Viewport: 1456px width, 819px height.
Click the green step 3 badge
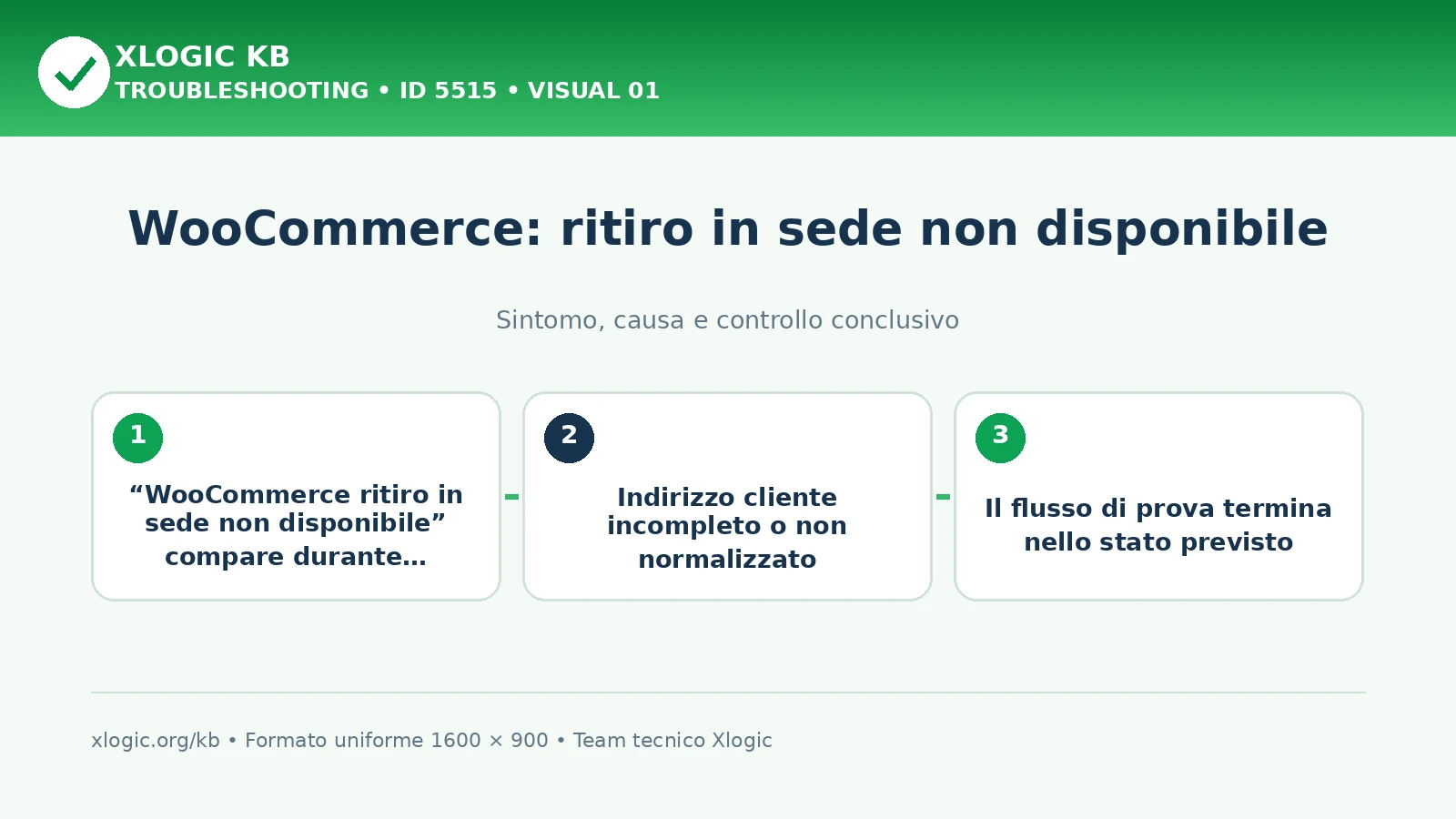click(1000, 438)
